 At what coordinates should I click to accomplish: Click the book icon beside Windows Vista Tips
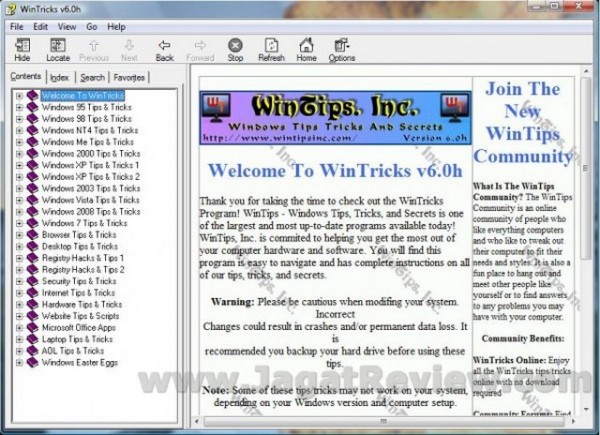(x=33, y=200)
